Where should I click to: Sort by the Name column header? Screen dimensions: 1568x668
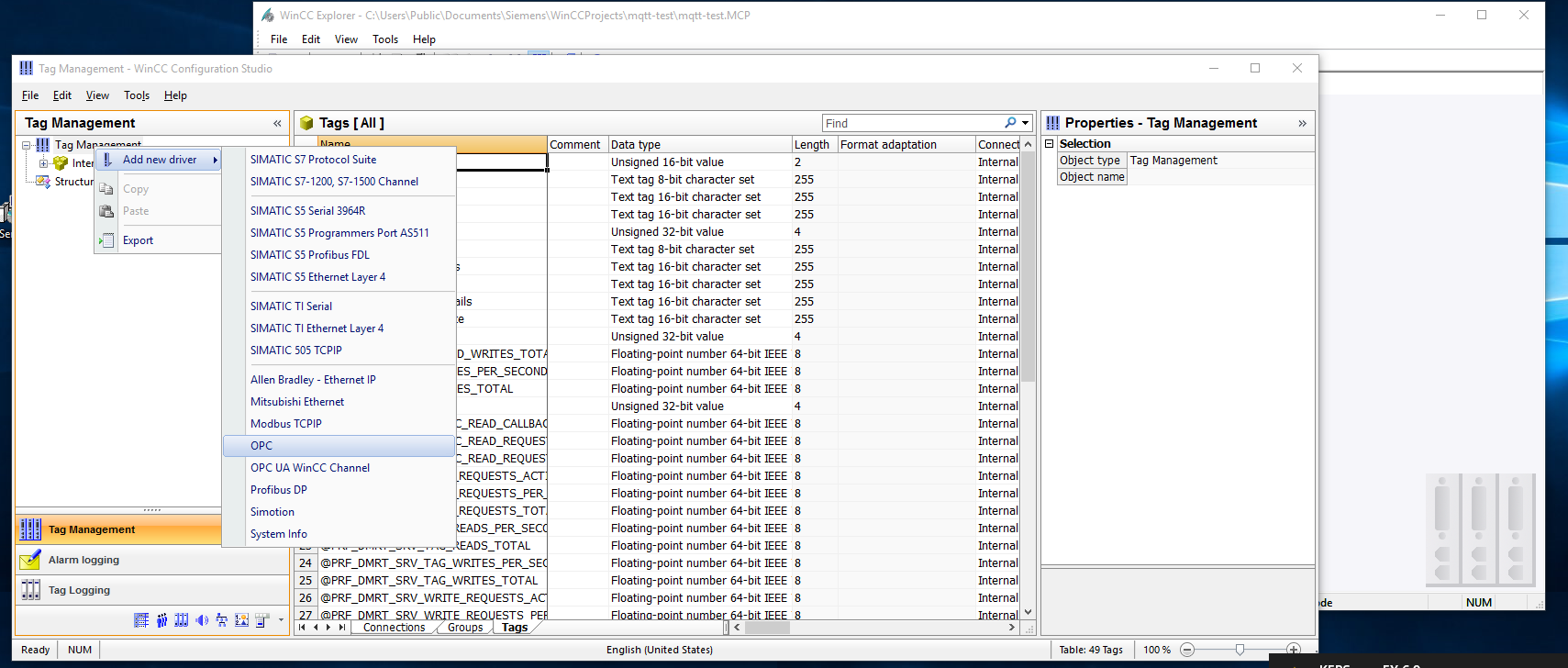(x=432, y=144)
